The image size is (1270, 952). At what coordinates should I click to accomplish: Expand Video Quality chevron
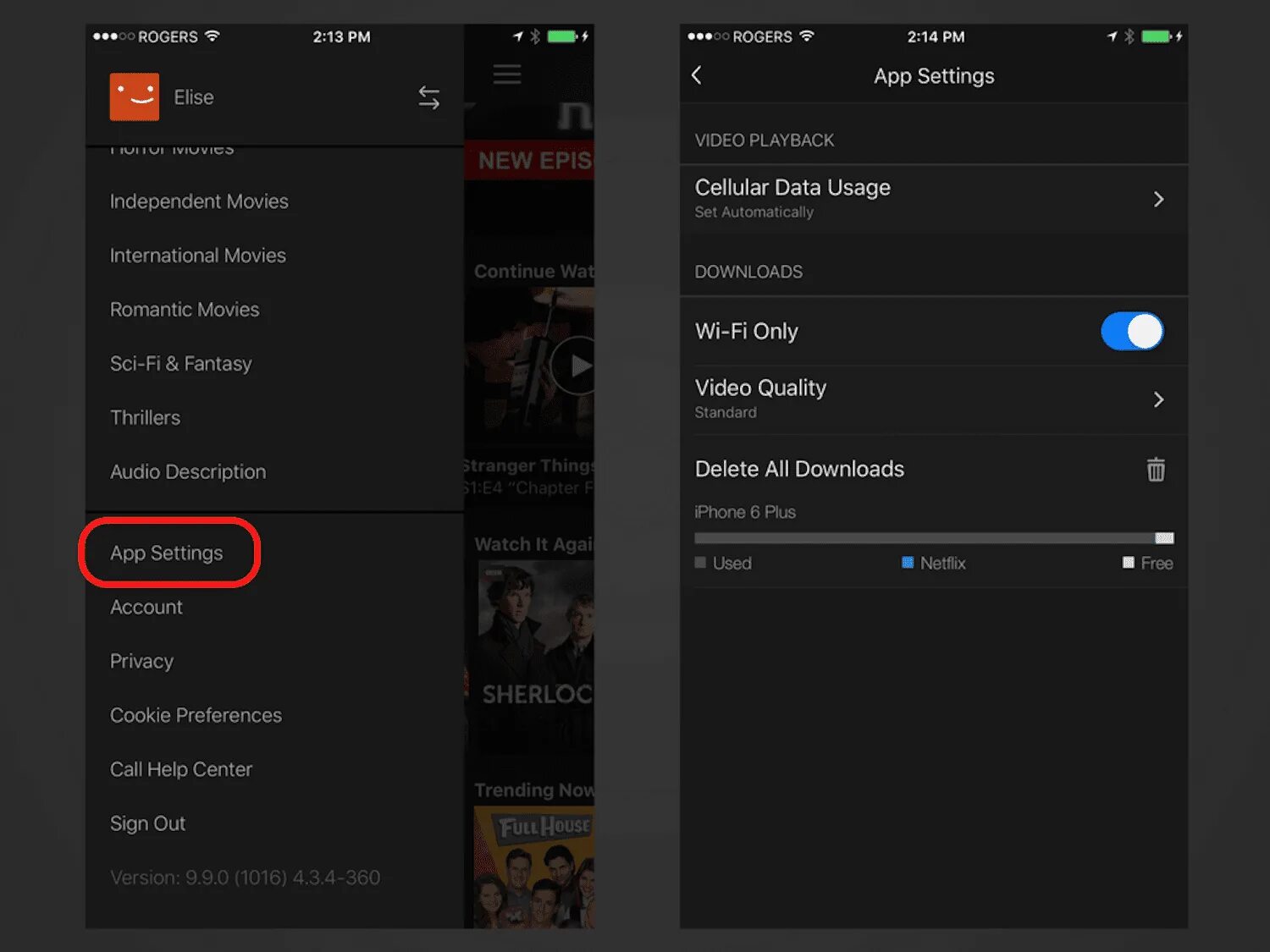point(1158,399)
